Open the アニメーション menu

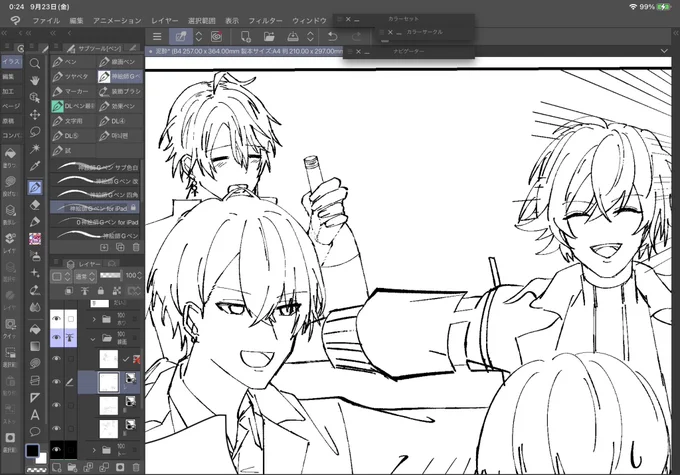[x=117, y=20]
